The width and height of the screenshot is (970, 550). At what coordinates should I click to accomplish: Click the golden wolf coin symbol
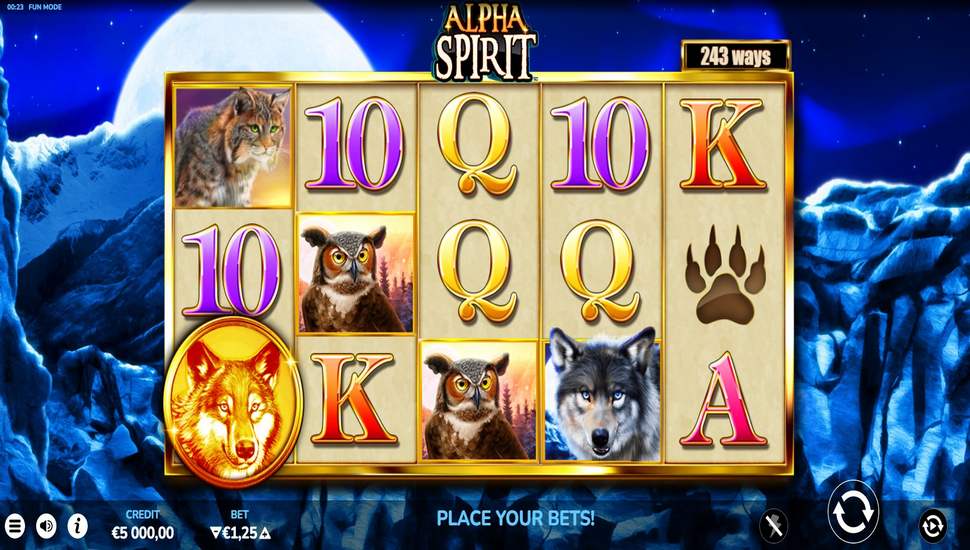tap(233, 402)
